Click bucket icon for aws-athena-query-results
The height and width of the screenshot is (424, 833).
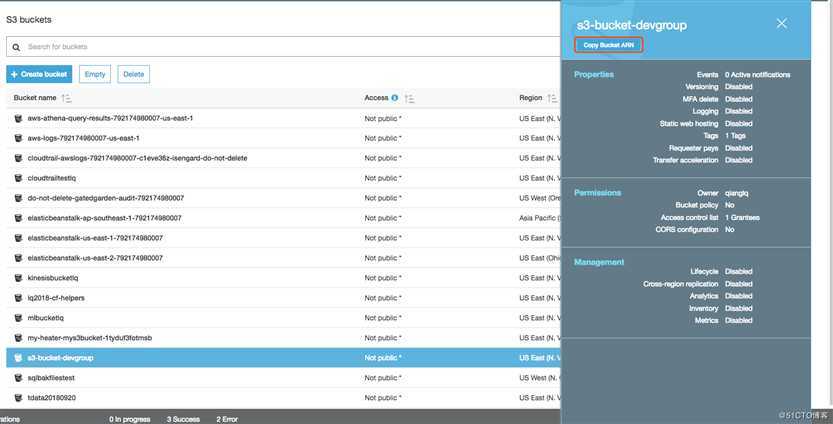click(19, 118)
